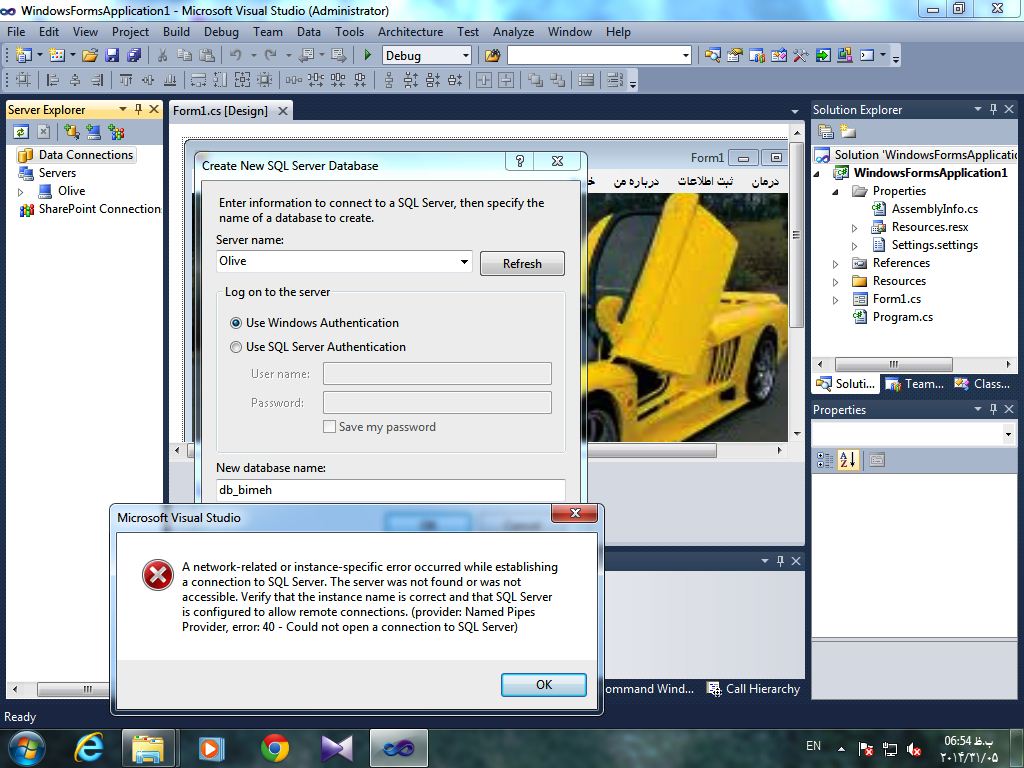Click the Connect to Database icon
Viewport: 1024px width, 768px height.
point(71,132)
